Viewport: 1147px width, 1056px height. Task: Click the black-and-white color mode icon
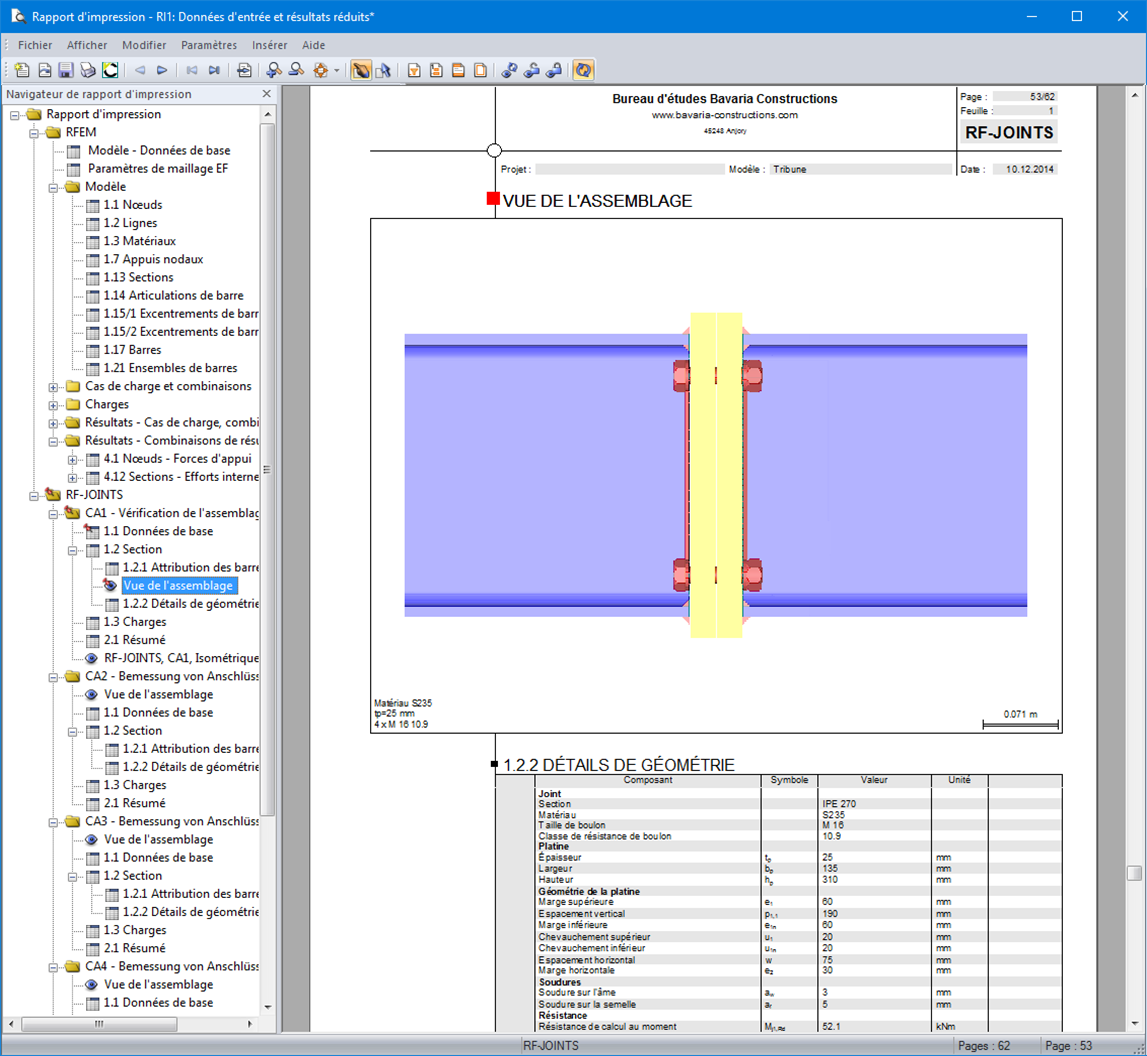pos(110,70)
